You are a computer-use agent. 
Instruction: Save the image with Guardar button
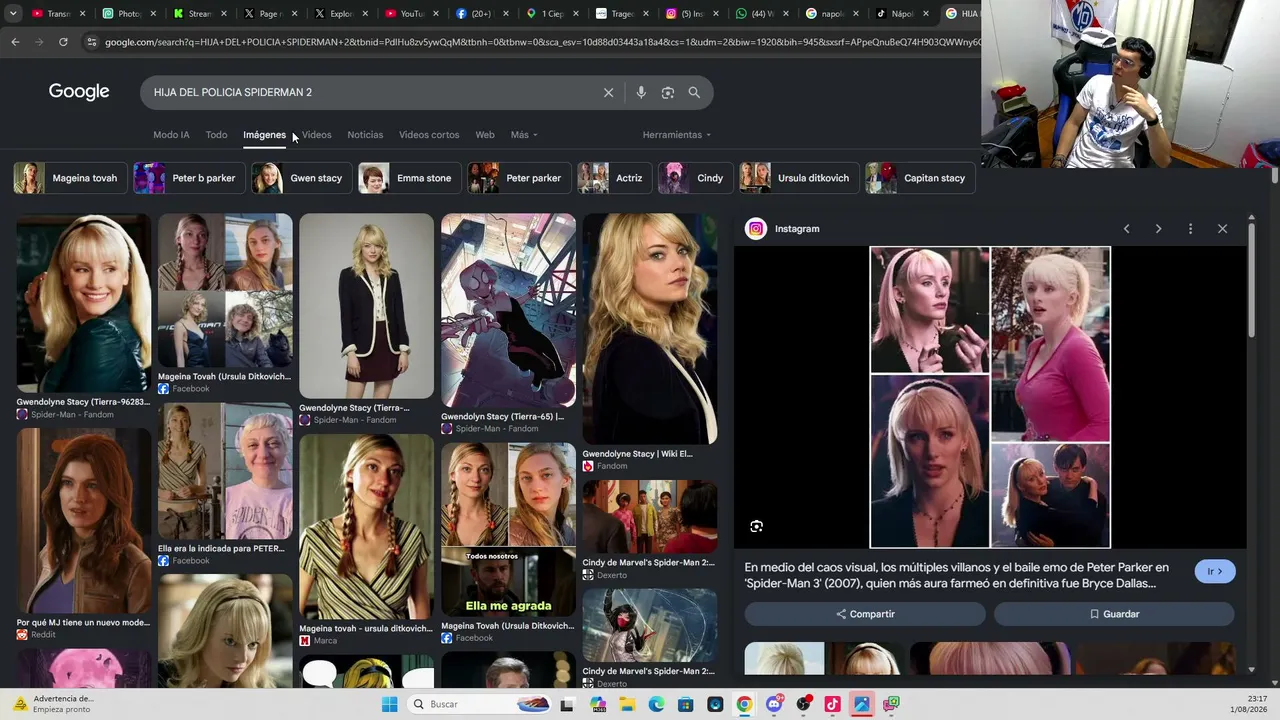point(1114,614)
